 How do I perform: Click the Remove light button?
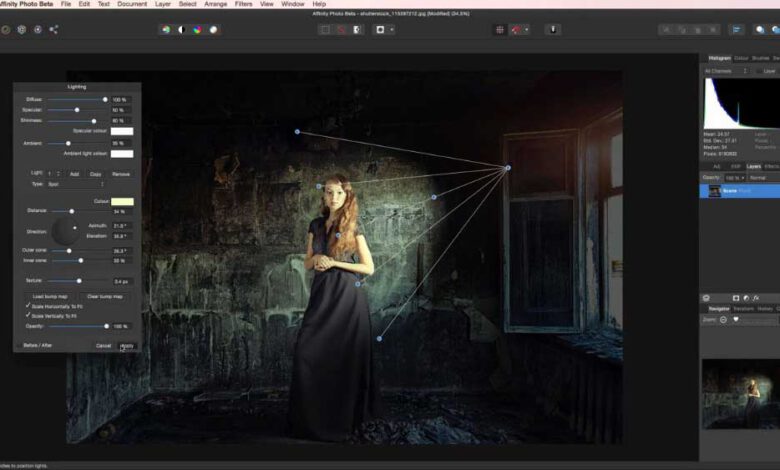(x=121, y=174)
